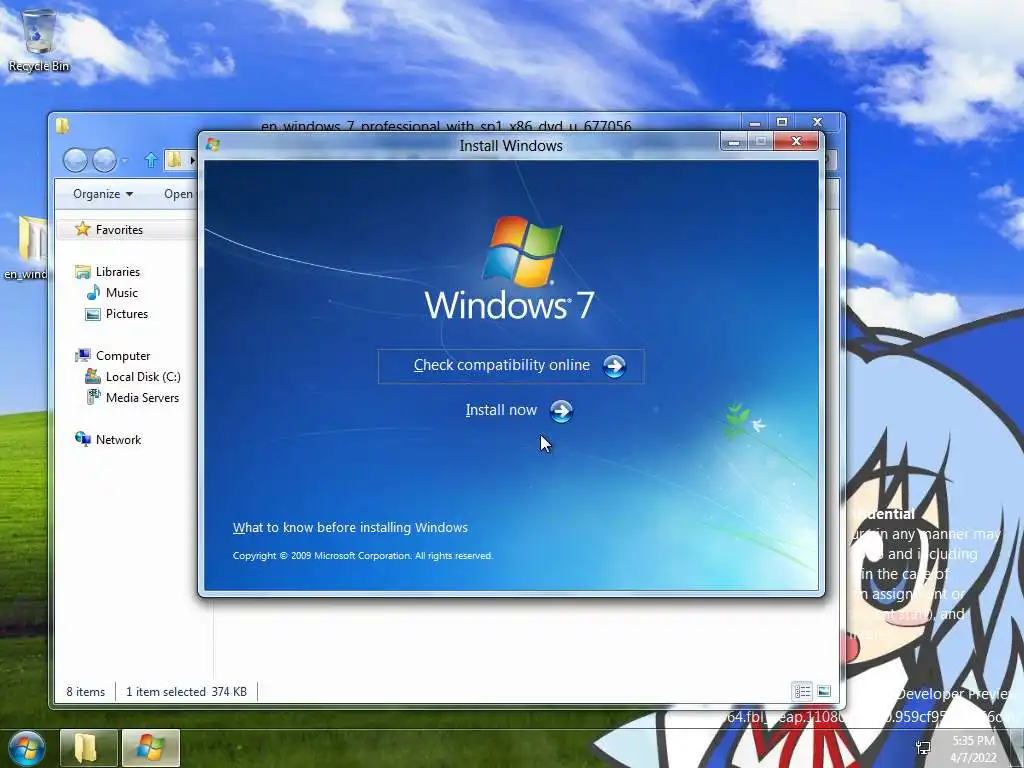Minimize the Install Windows dialog
The height and width of the screenshot is (768, 1024).
click(733, 141)
